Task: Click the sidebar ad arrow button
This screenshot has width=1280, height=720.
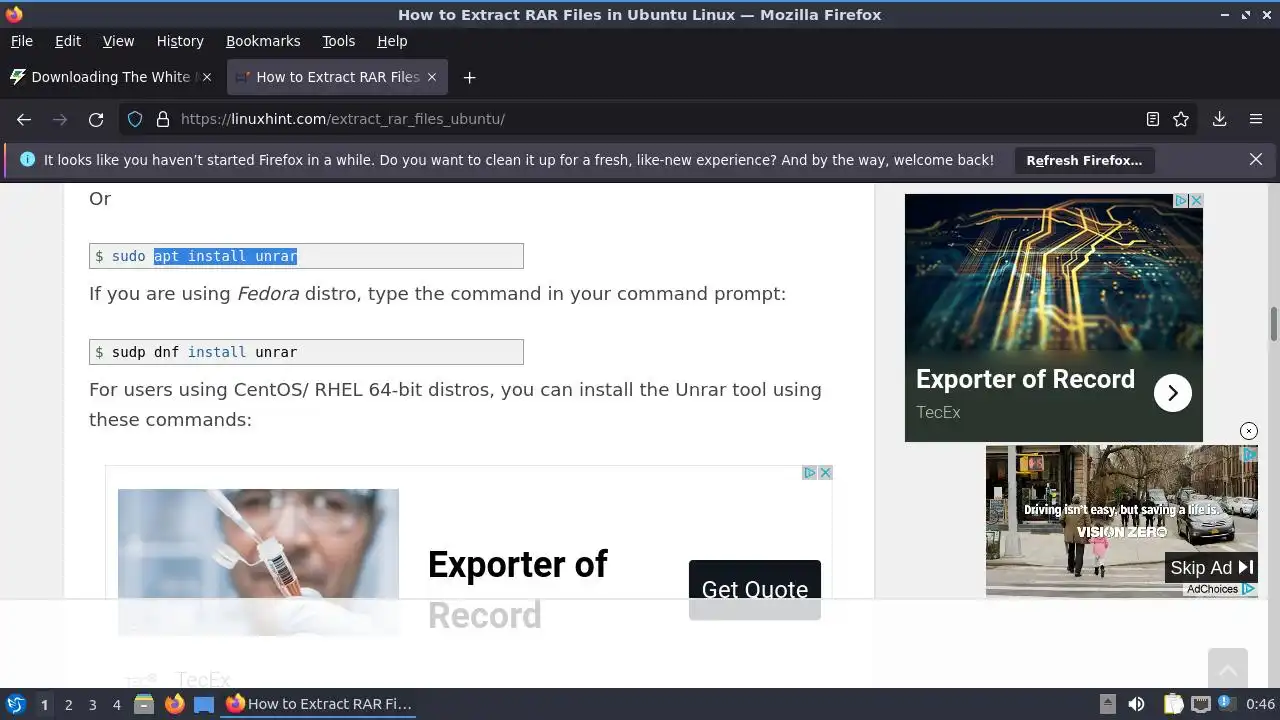Action: (x=1173, y=393)
